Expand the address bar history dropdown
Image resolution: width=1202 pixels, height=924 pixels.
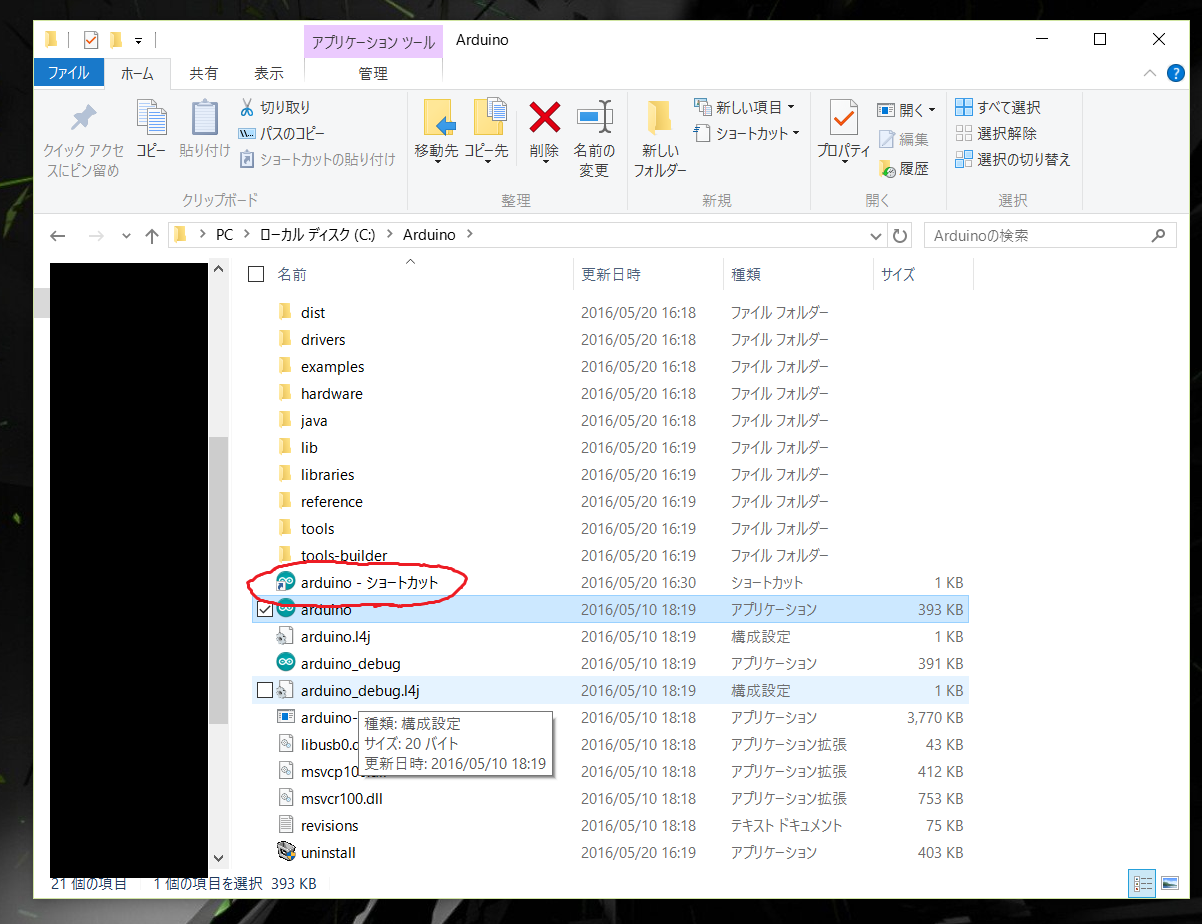pos(877,236)
